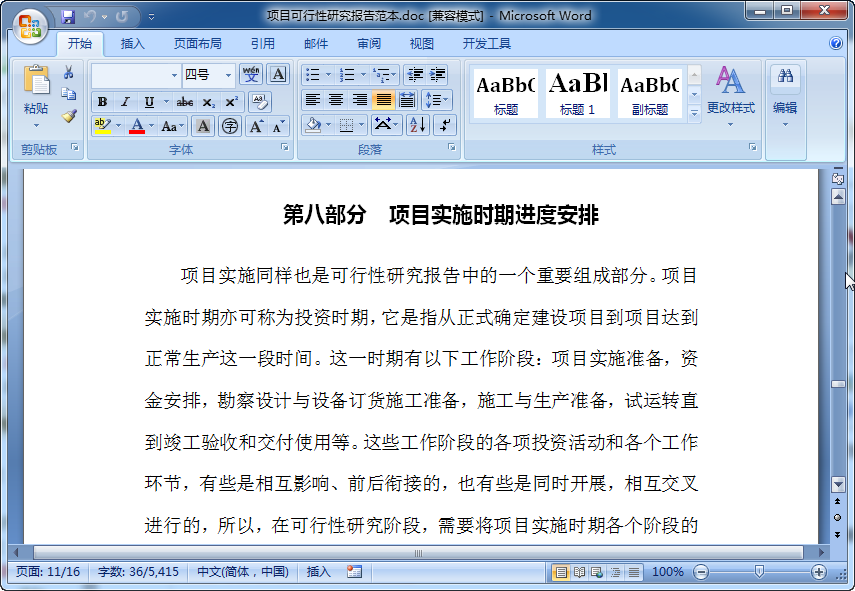Align the paragraph to the right
The width and height of the screenshot is (855, 591).
coord(359,99)
